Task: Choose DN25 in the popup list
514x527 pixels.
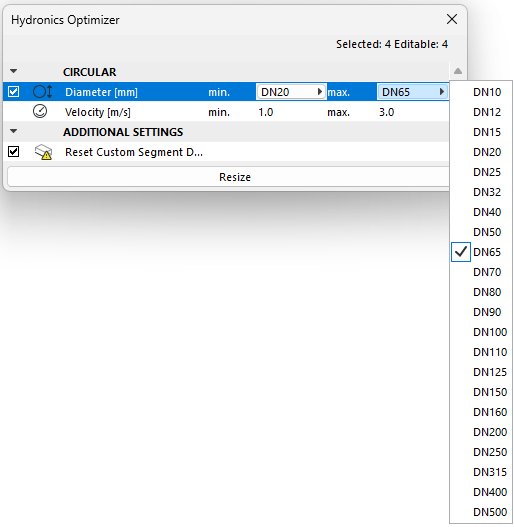Action: (481, 172)
